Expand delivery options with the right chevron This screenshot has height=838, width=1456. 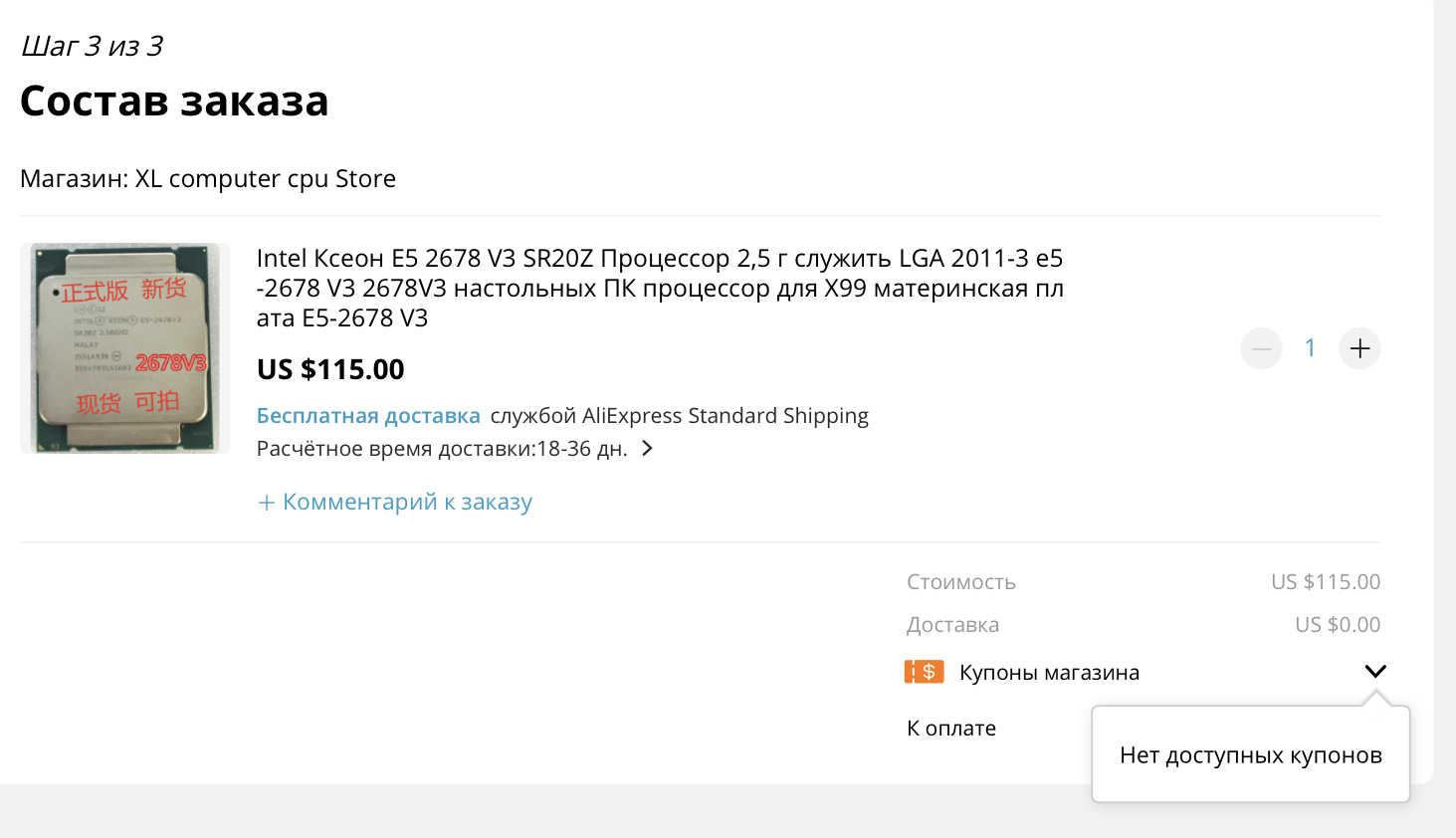tap(647, 449)
